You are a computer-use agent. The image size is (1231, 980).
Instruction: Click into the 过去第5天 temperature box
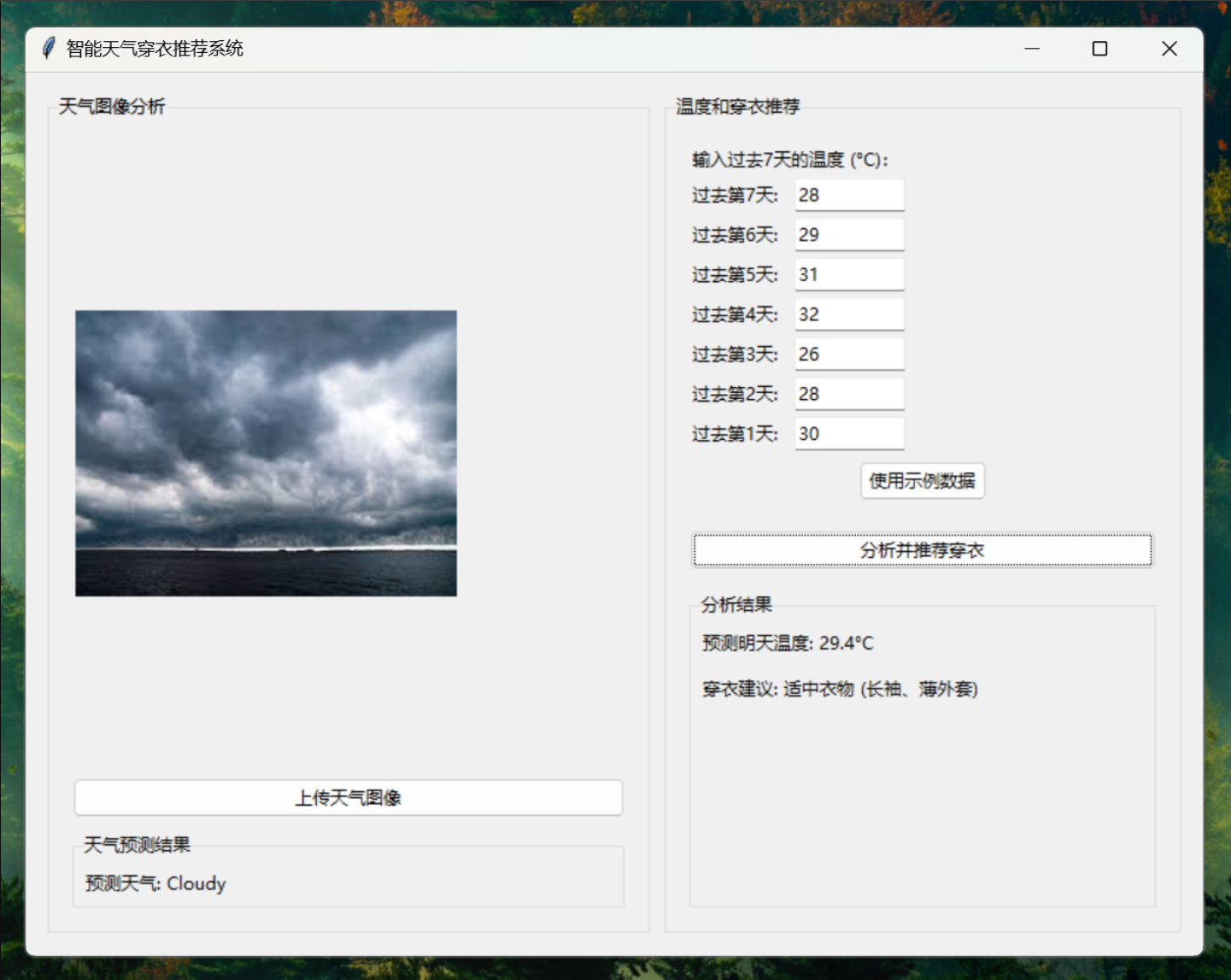point(848,274)
